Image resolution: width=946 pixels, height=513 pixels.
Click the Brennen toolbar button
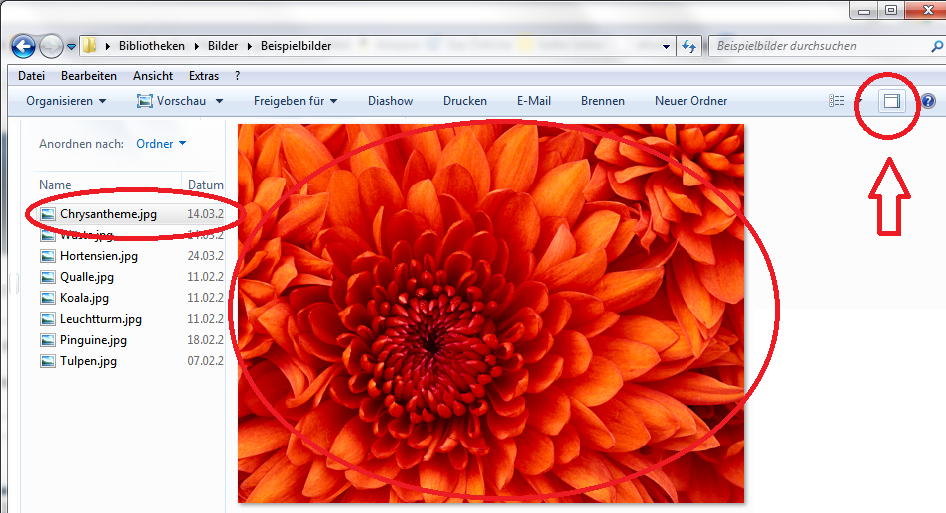point(602,101)
